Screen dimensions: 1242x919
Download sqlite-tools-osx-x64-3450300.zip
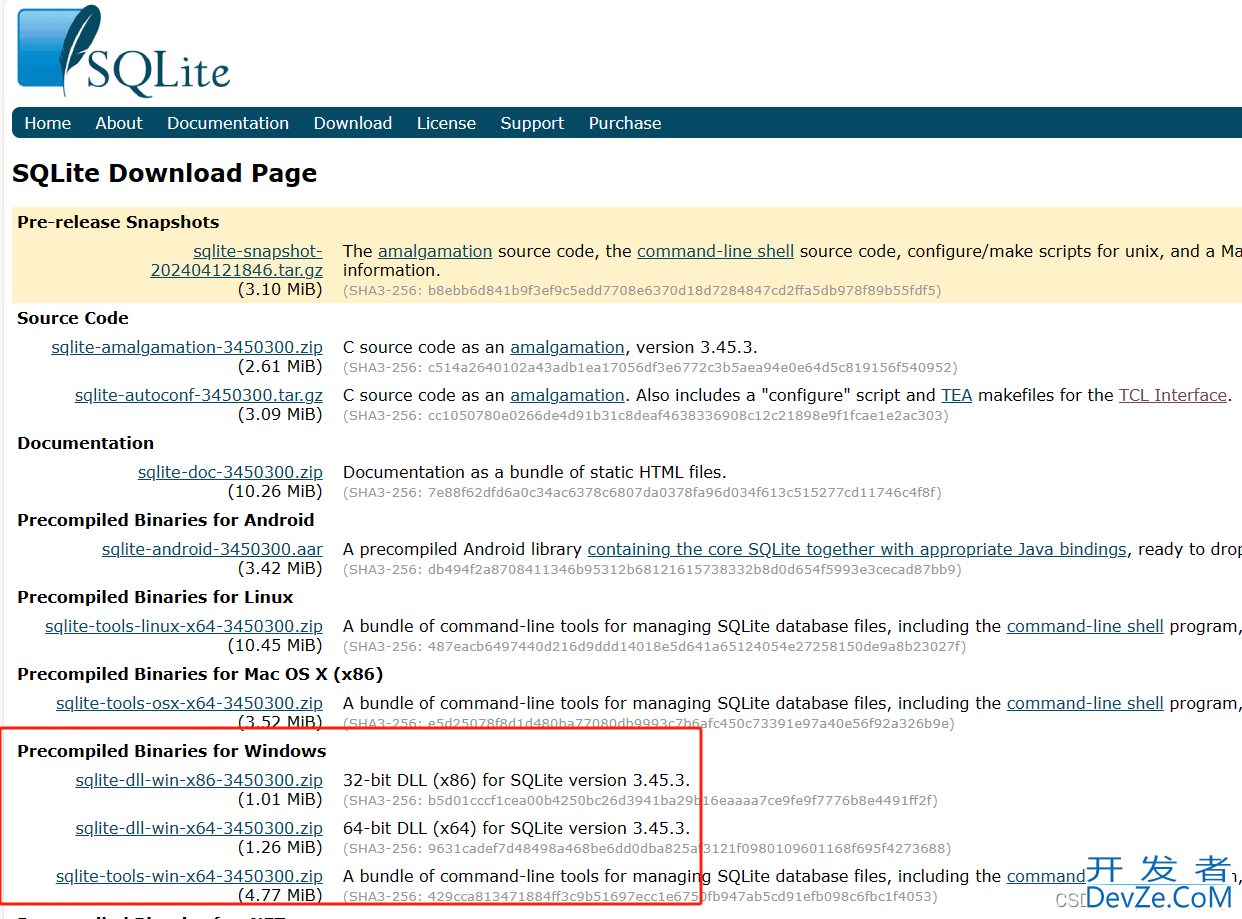[190, 703]
